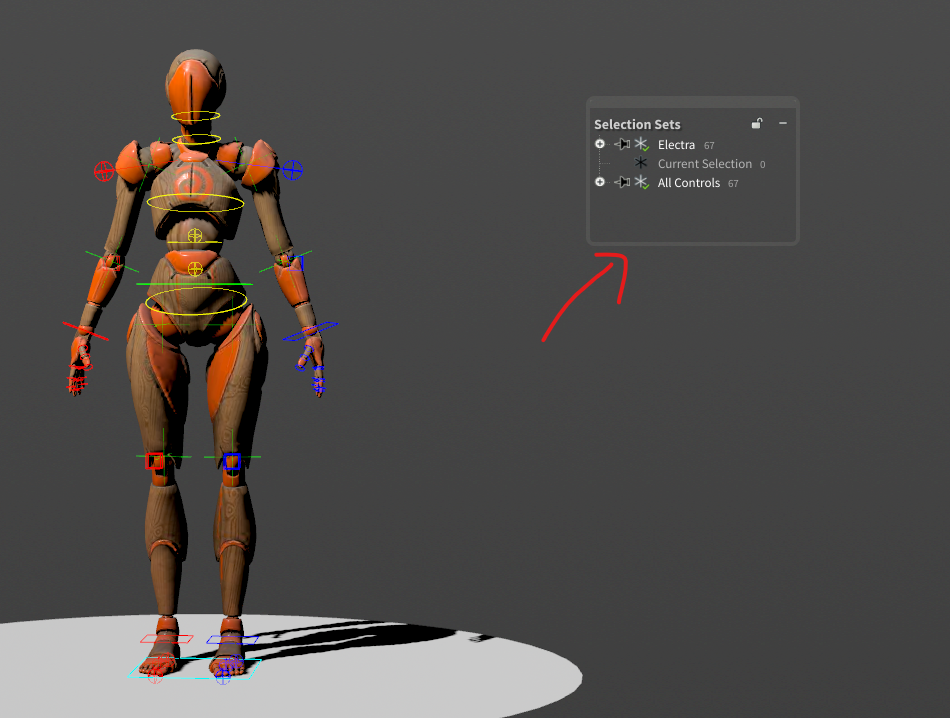Toggle the Electra asterisk checkmark icon
This screenshot has width=950, height=718.
click(x=641, y=145)
